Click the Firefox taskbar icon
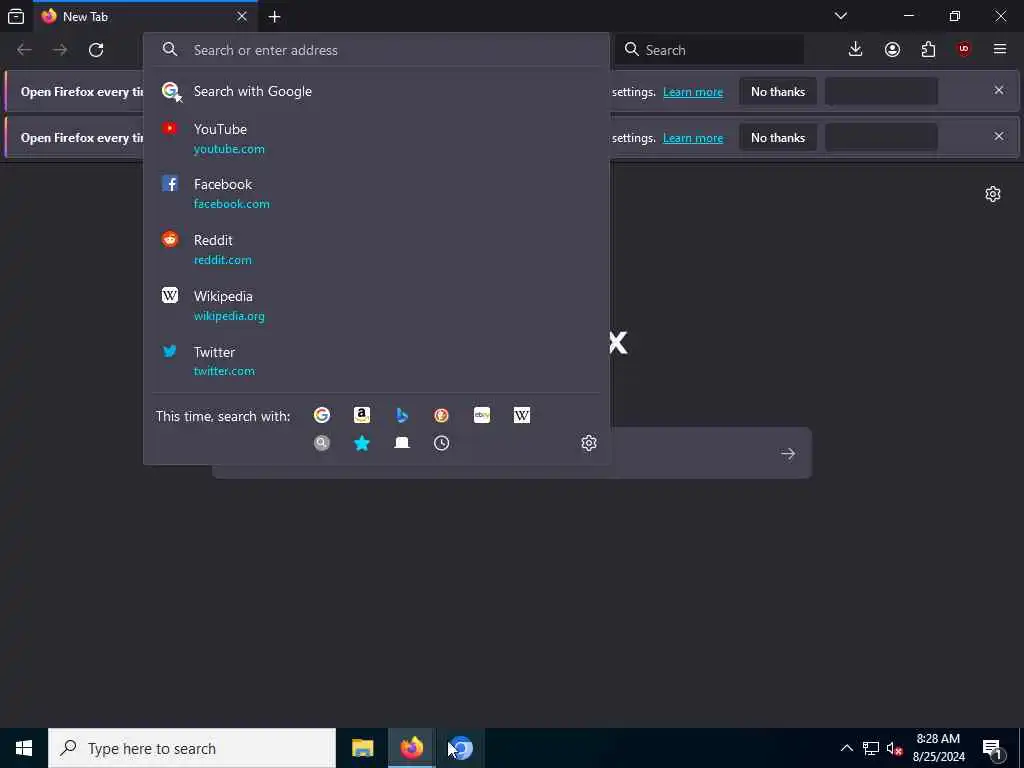Screen dimensions: 1024x768 (411, 748)
